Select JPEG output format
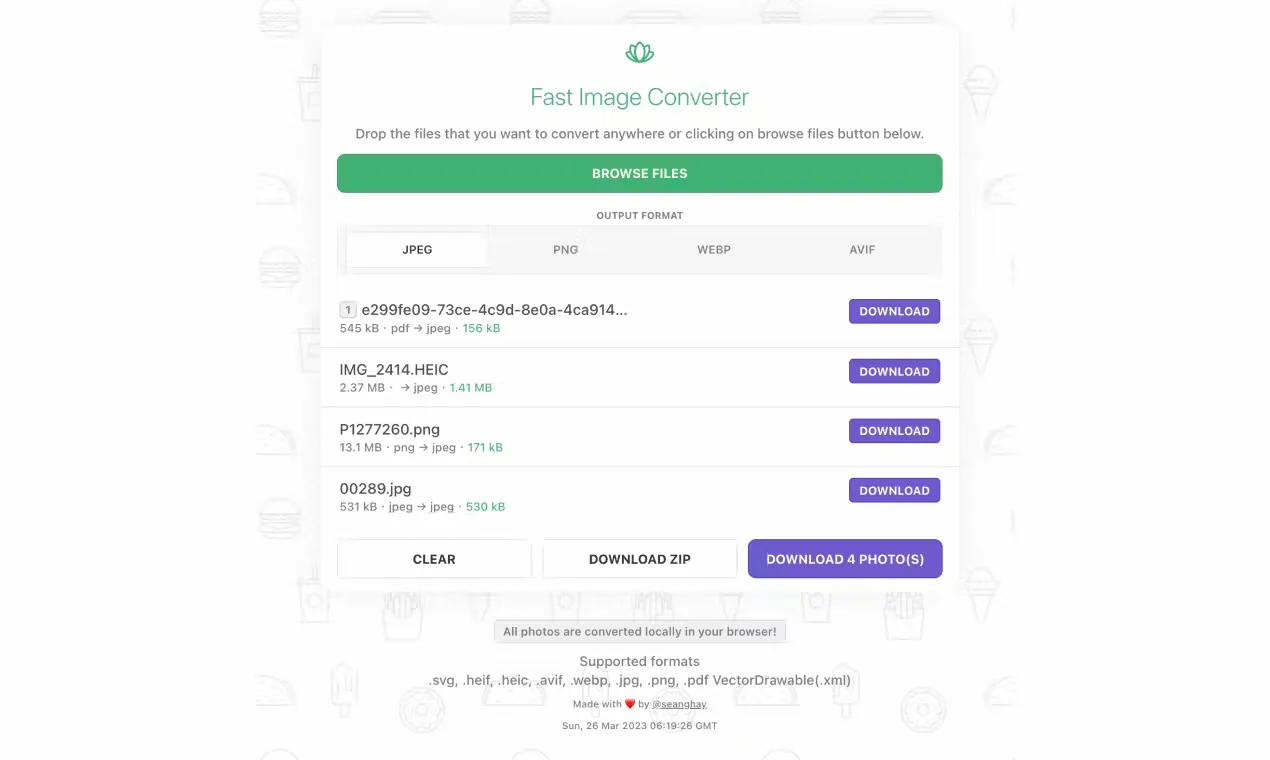 417,250
